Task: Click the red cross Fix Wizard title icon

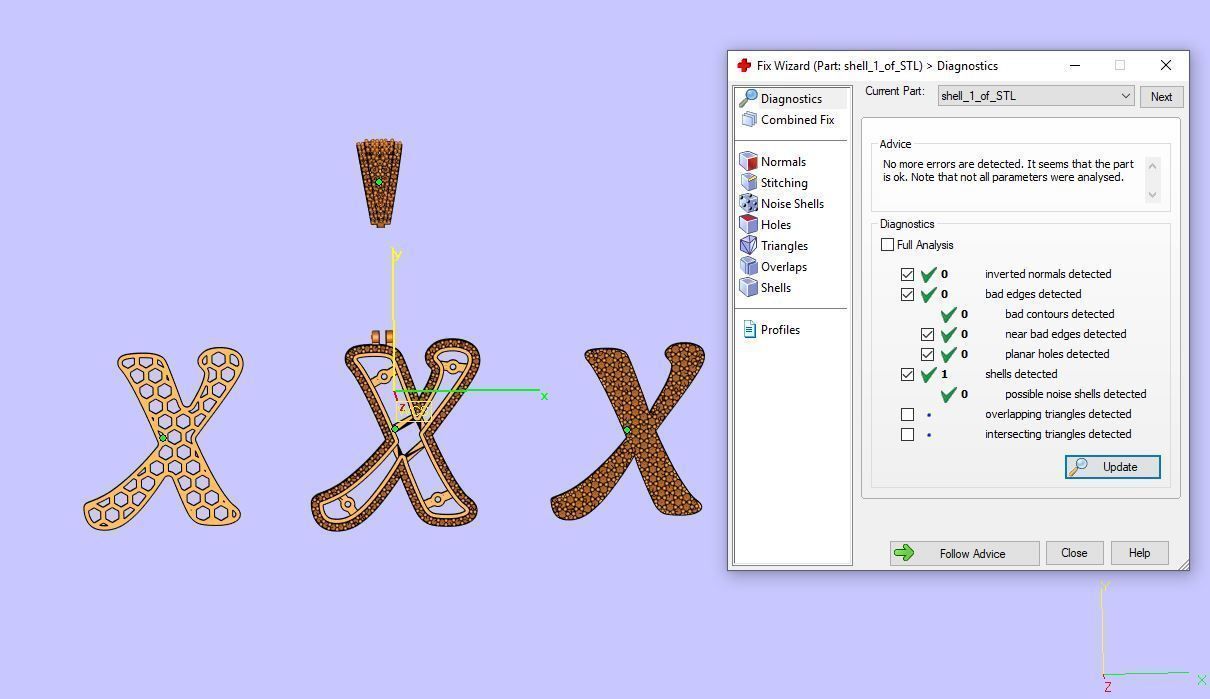Action: pyautogui.click(x=744, y=65)
